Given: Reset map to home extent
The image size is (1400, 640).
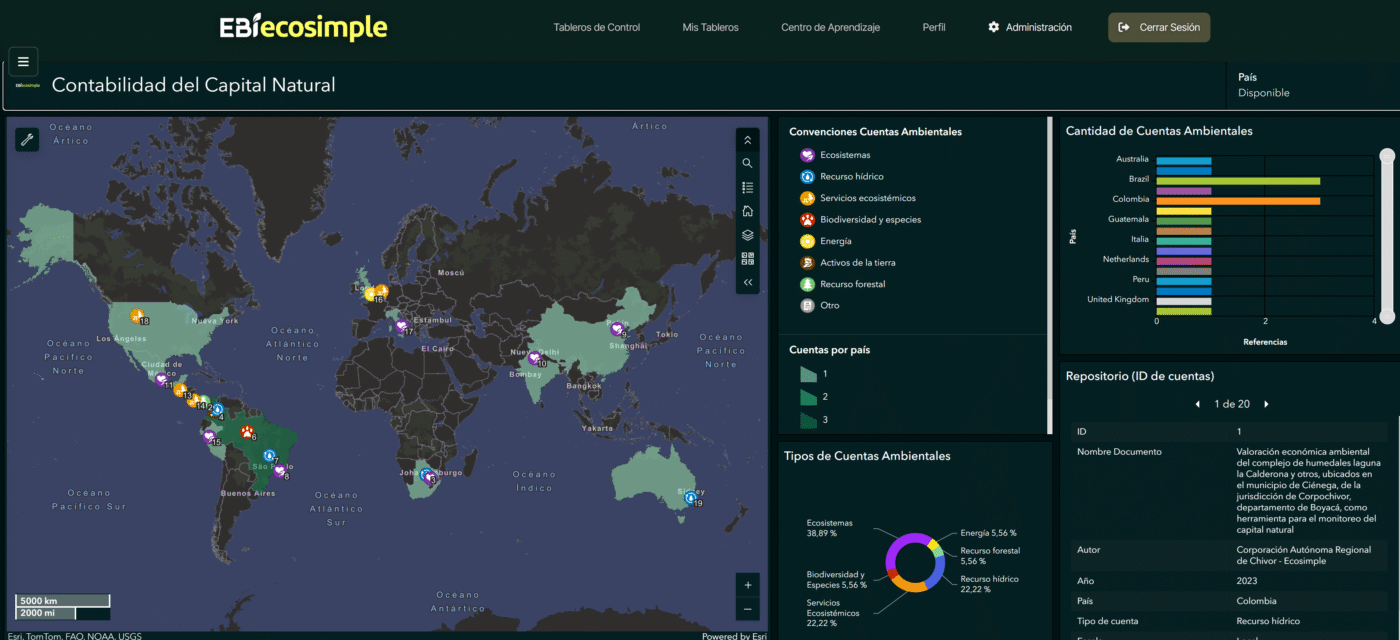Looking at the screenshot, I should coord(747,211).
